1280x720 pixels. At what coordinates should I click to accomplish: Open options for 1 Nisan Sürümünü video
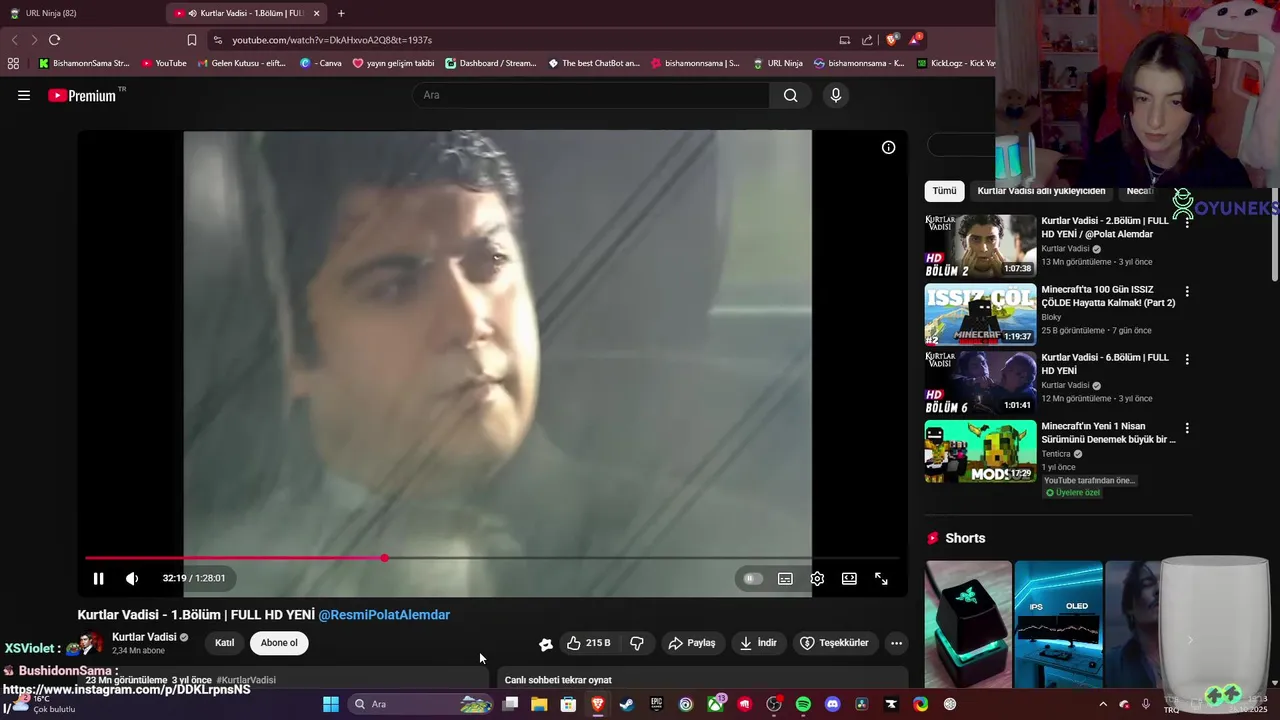1187,429
